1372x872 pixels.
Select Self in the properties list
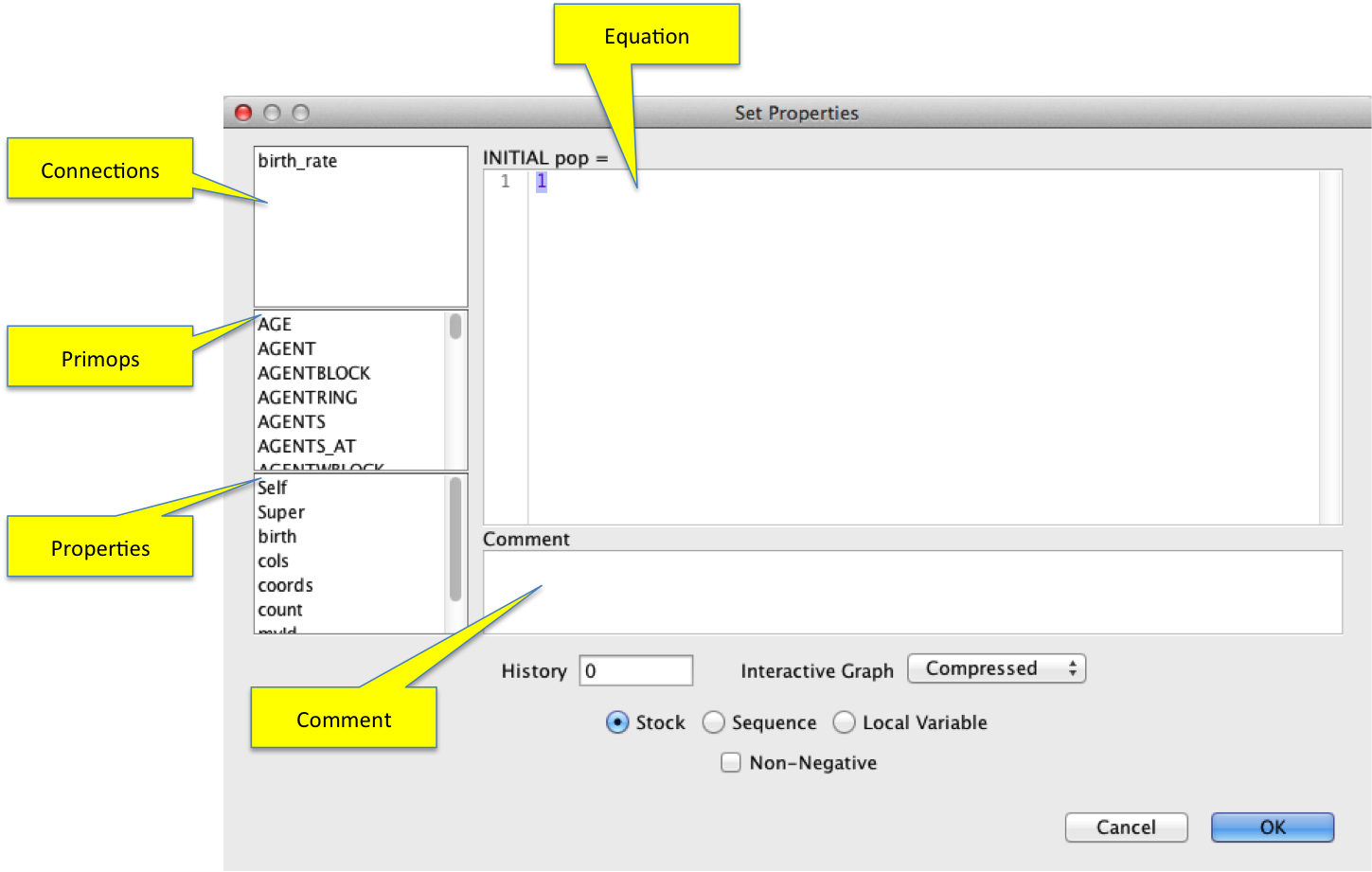click(x=273, y=488)
